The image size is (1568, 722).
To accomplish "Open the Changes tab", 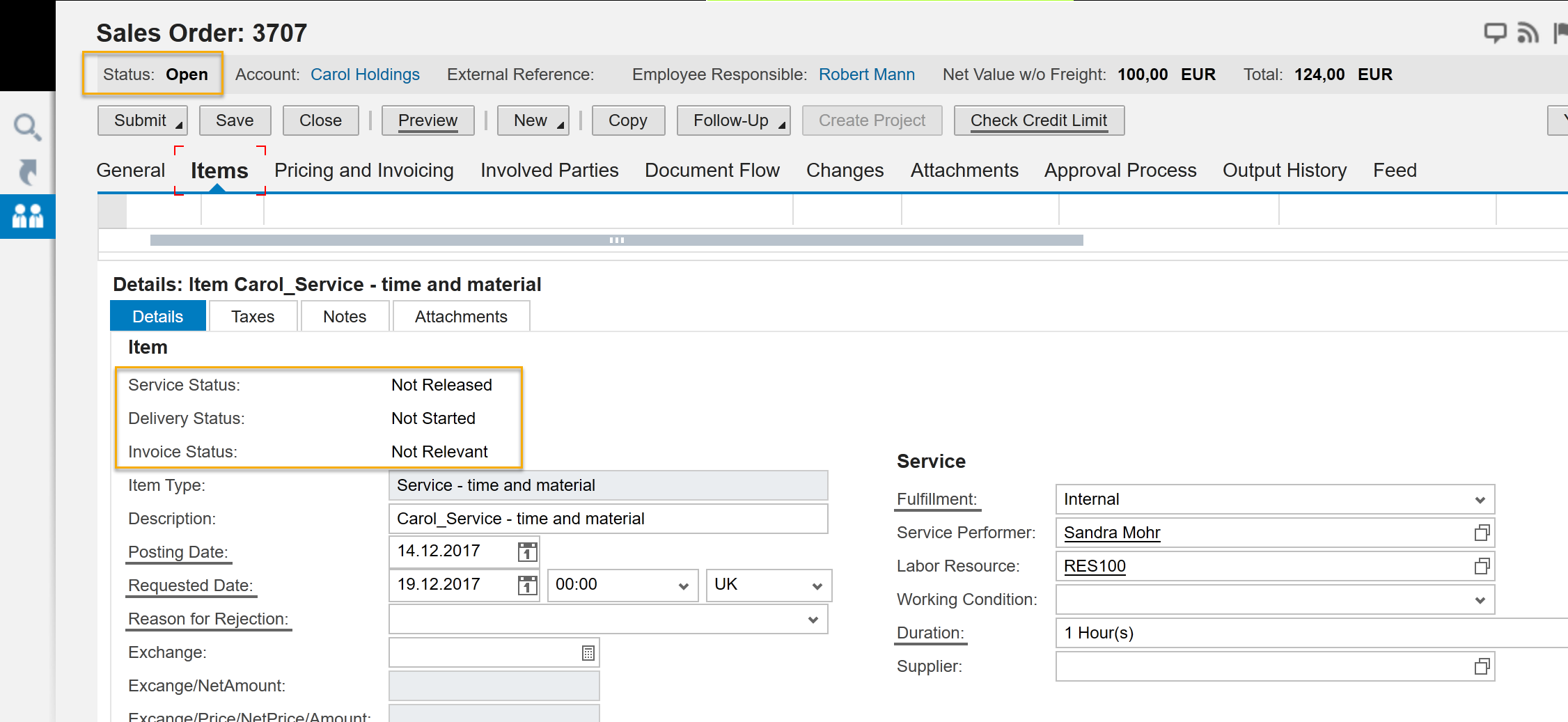I will click(x=845, y=171).
